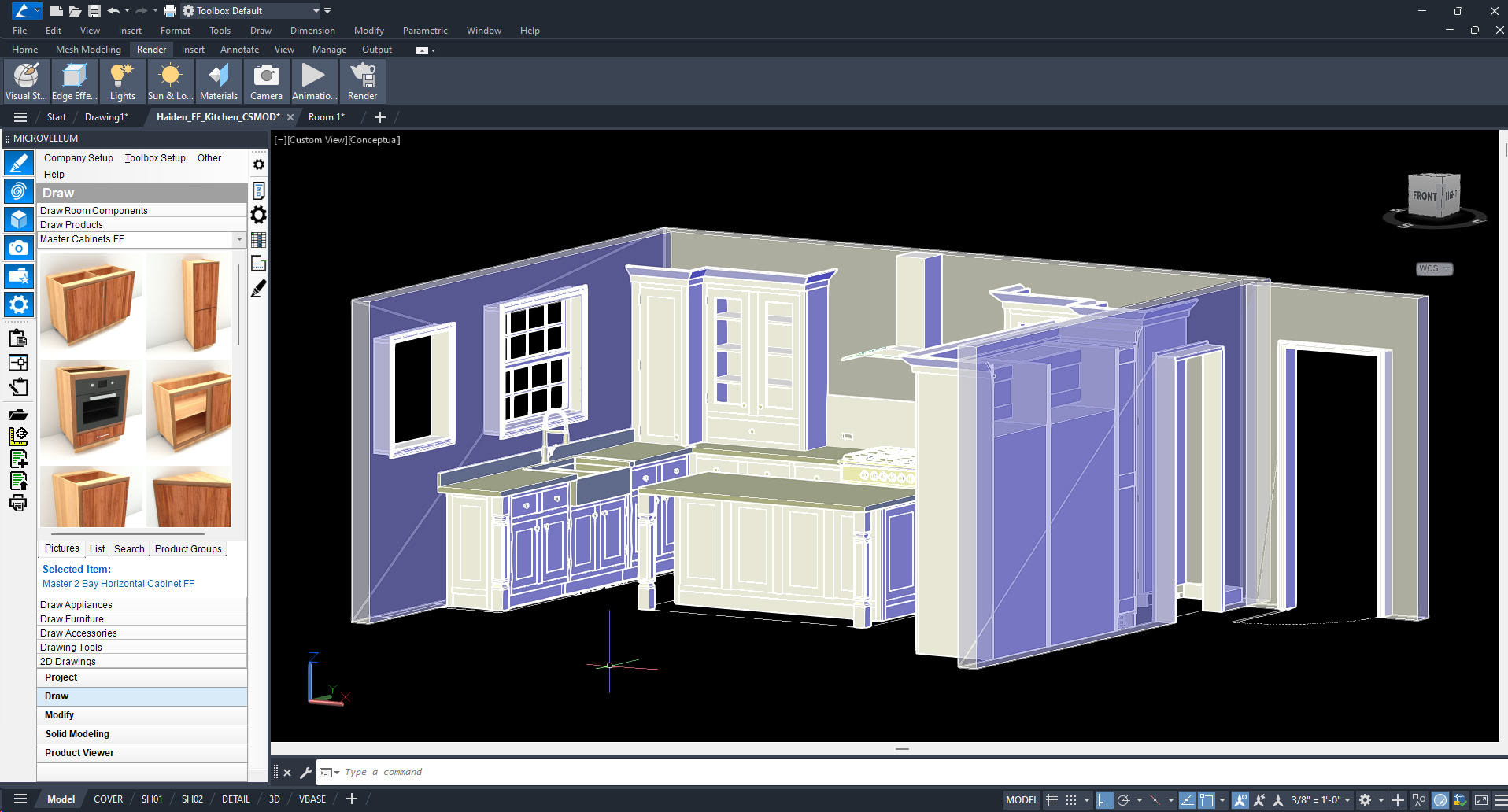Toggle object snap tracking in status bar
Viewport: 1508px width, 812px height.
click(x=1187, y=800)
